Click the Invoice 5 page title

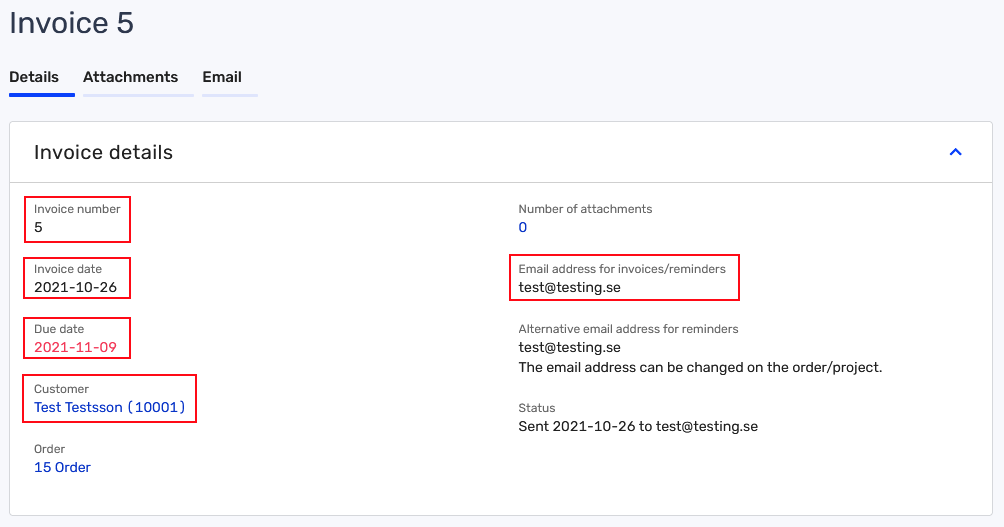tap(71, 23)
